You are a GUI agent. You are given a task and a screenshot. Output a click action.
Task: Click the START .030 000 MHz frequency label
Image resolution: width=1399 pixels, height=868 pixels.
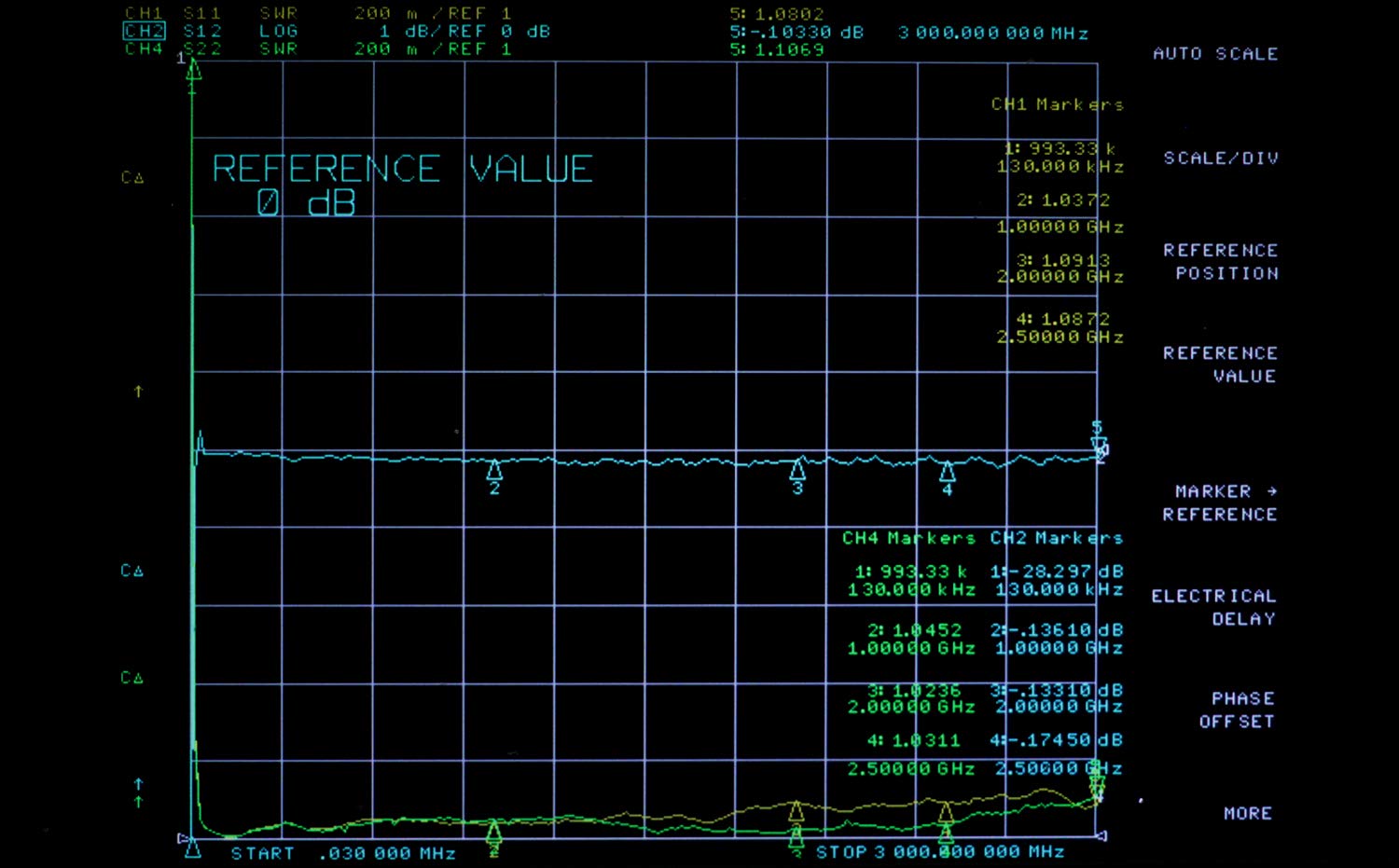[x=342, y=853]
